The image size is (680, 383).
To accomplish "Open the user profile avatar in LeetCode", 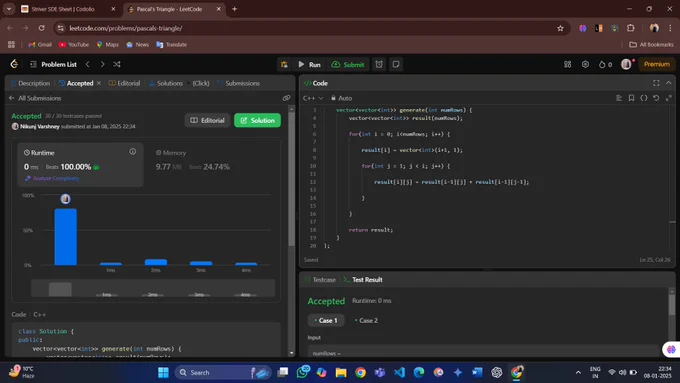I will pyautogui.click(x=626, y=64).
